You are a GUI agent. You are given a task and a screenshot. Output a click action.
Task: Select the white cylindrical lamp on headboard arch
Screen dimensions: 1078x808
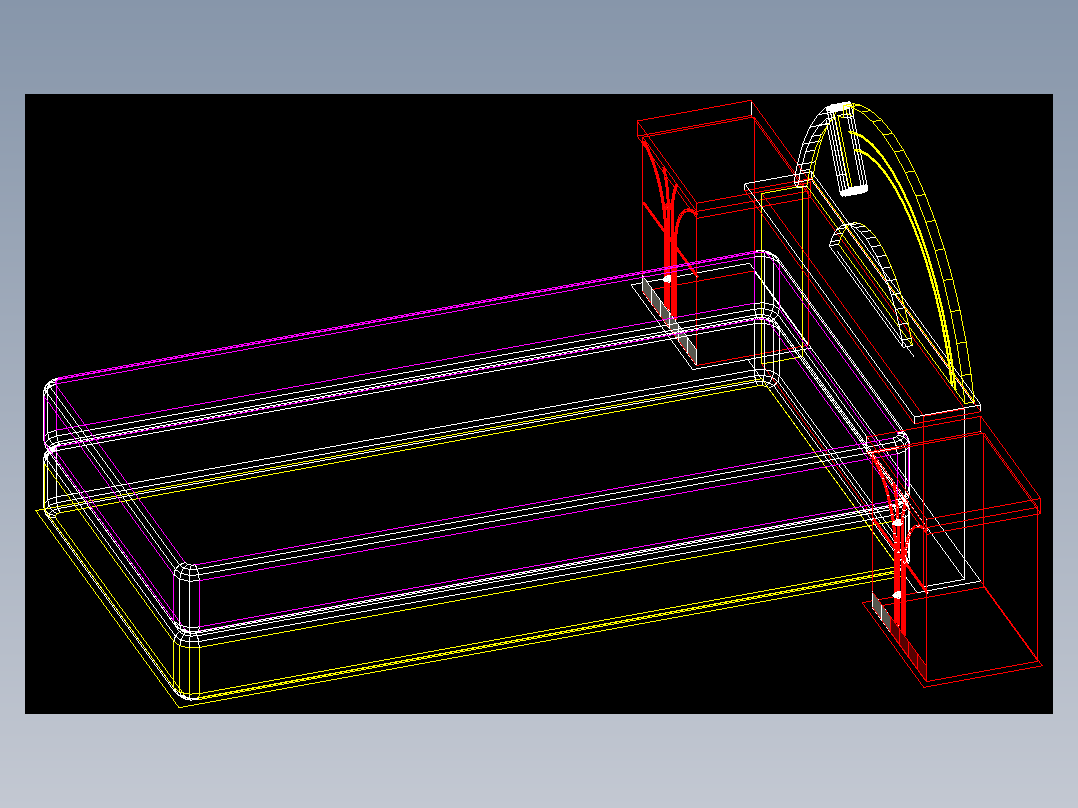[x=848, y=149]
